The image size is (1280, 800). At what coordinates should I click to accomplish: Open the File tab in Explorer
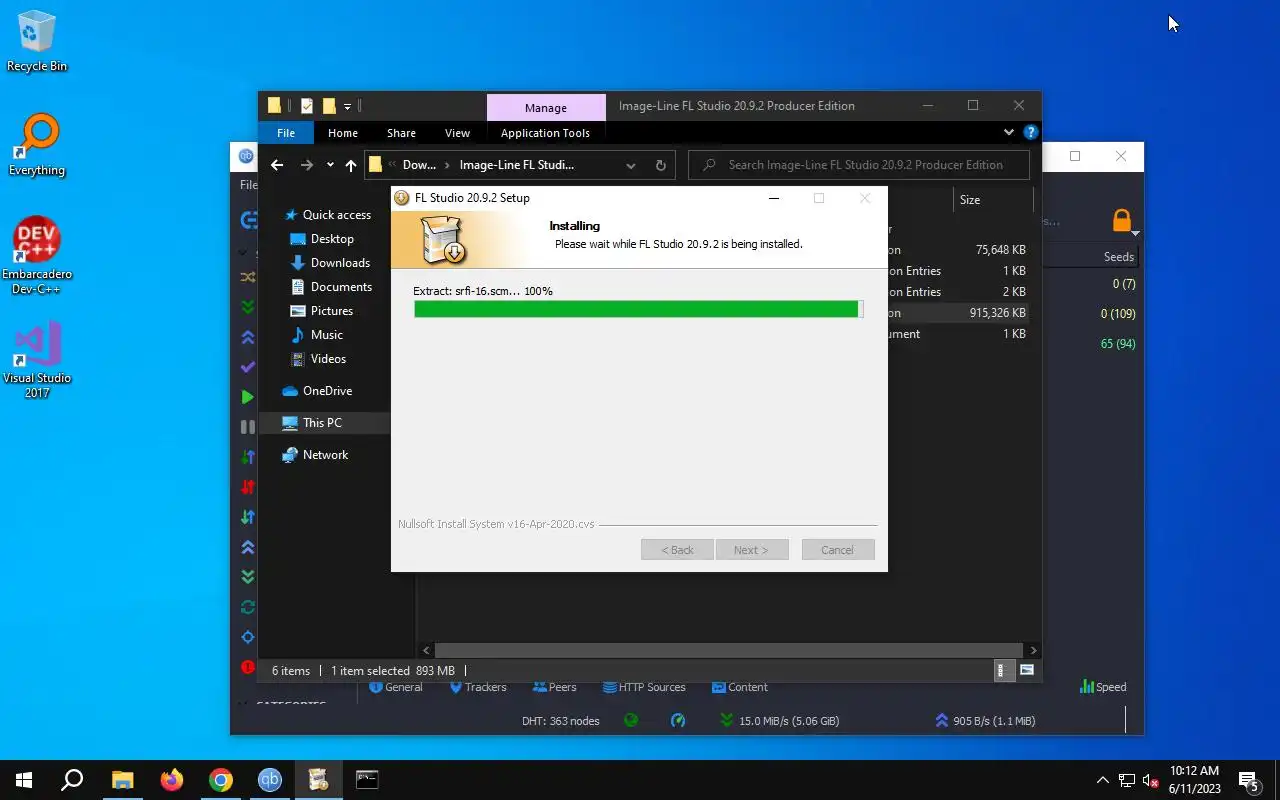[286, 133]
